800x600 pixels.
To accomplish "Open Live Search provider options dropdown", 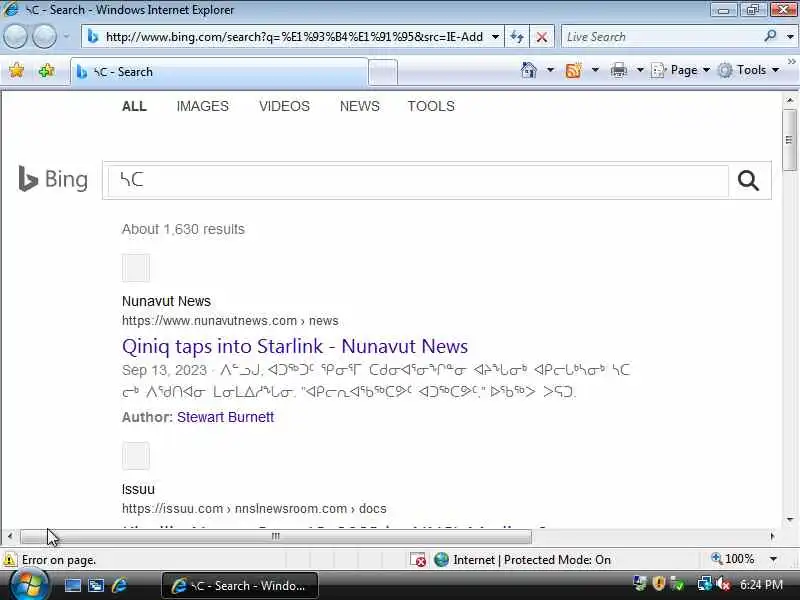I will 790,37.
